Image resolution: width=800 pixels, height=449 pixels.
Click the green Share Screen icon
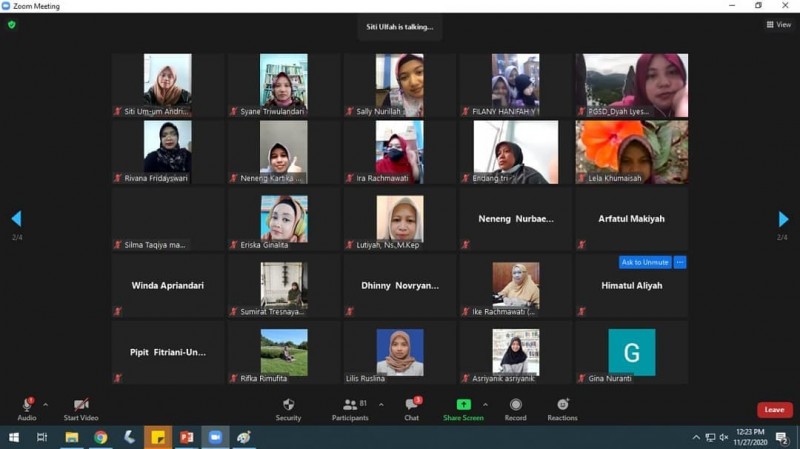tap(463, 405)
